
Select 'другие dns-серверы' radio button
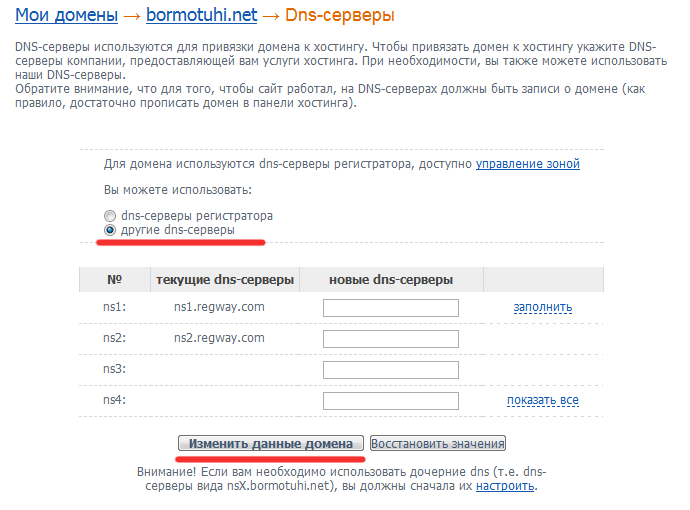click(110, 230)
